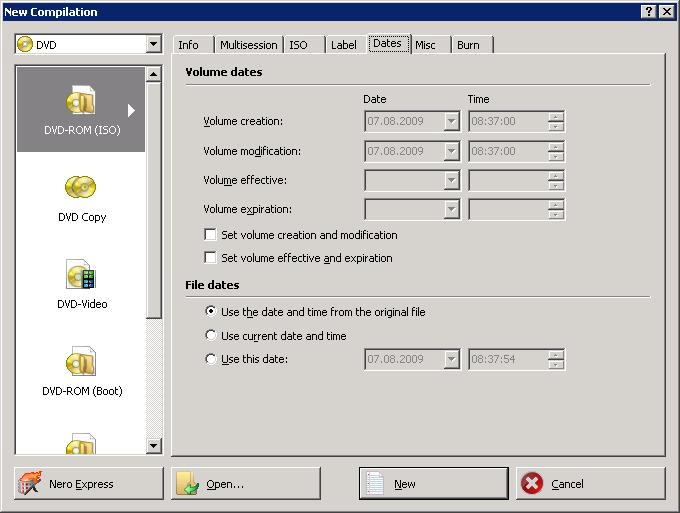Select the DVD-Video compilation icon
The image size is (680, 513).
tap(81, 274)
